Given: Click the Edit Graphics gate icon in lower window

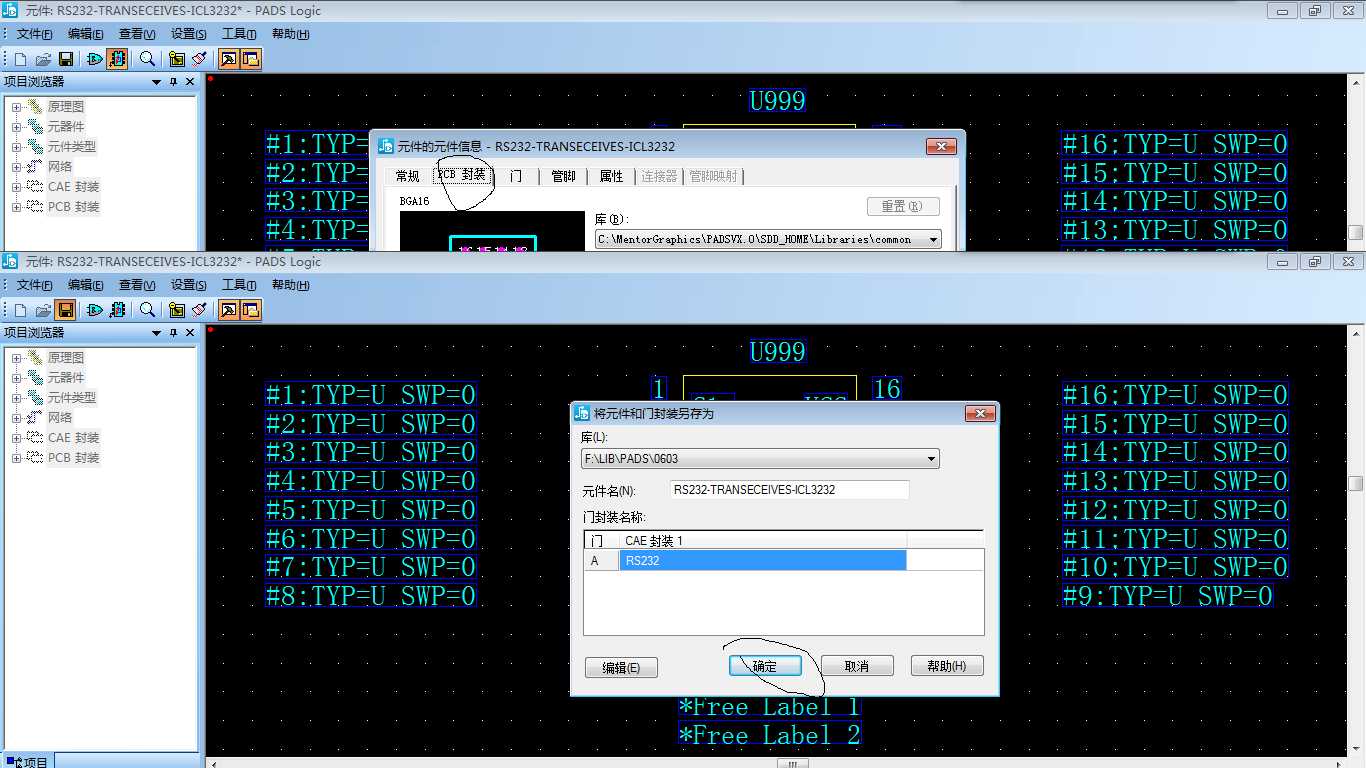Looking at the screenshot, I should click(95, 310).
